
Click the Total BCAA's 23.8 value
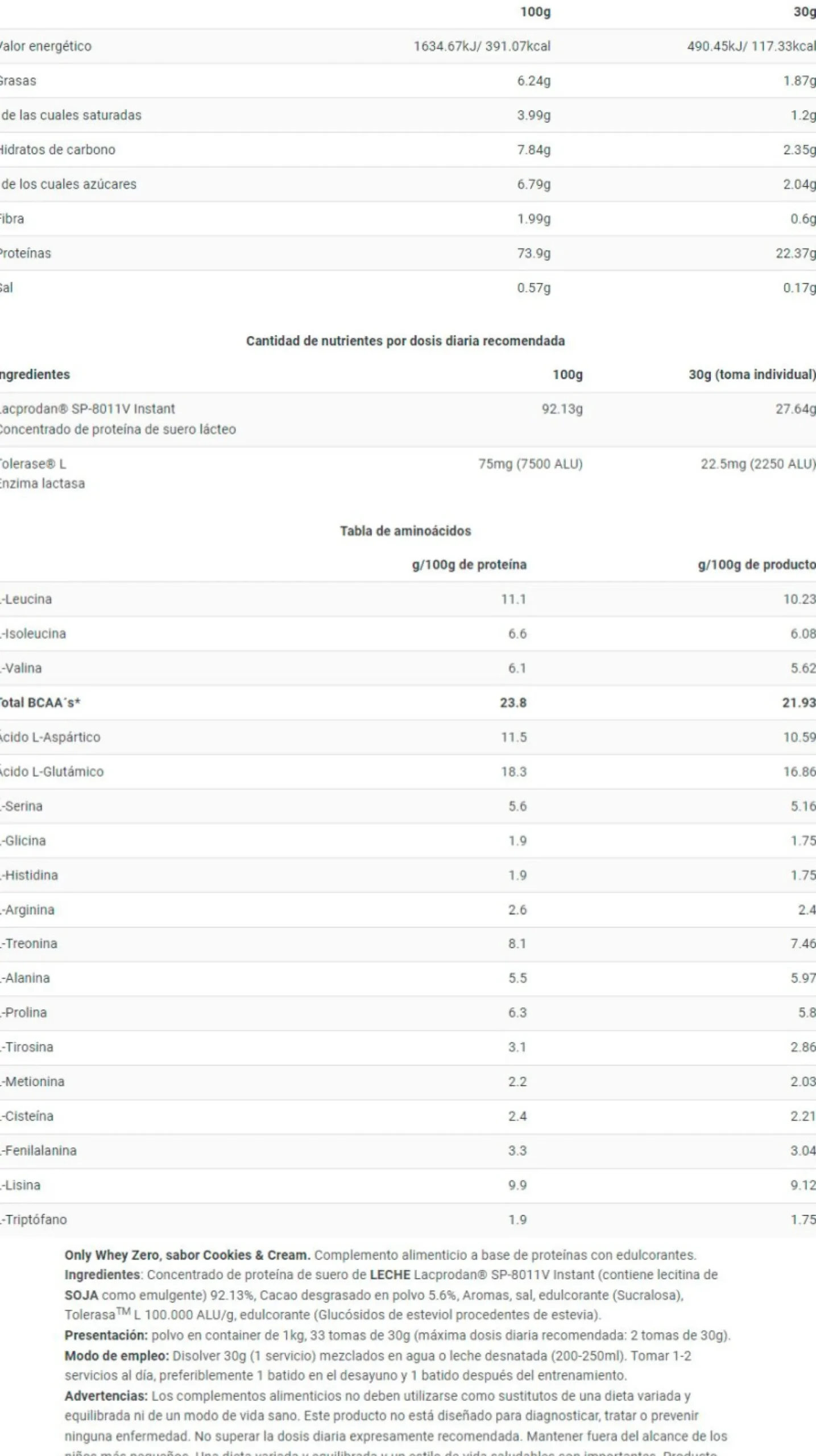pos(513,702)
